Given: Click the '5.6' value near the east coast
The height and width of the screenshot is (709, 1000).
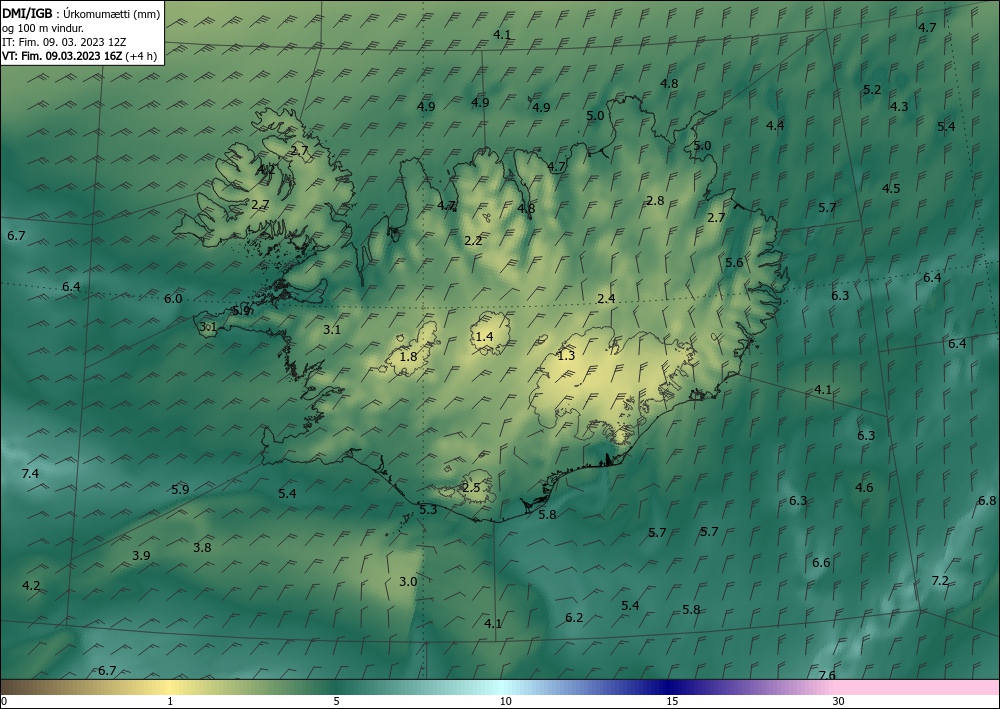Looking at the screenshot, I should coord(734,262).
